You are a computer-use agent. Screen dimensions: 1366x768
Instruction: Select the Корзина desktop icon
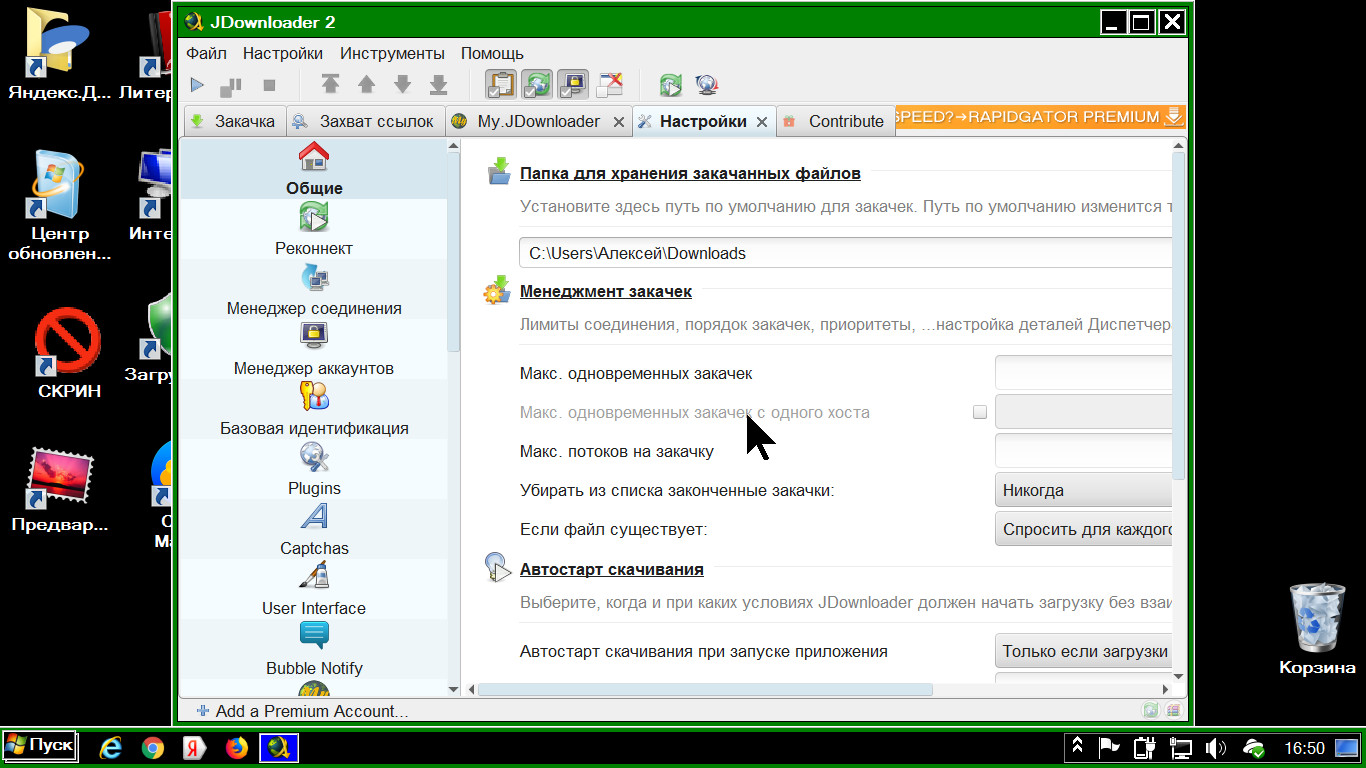(1317, 630)
